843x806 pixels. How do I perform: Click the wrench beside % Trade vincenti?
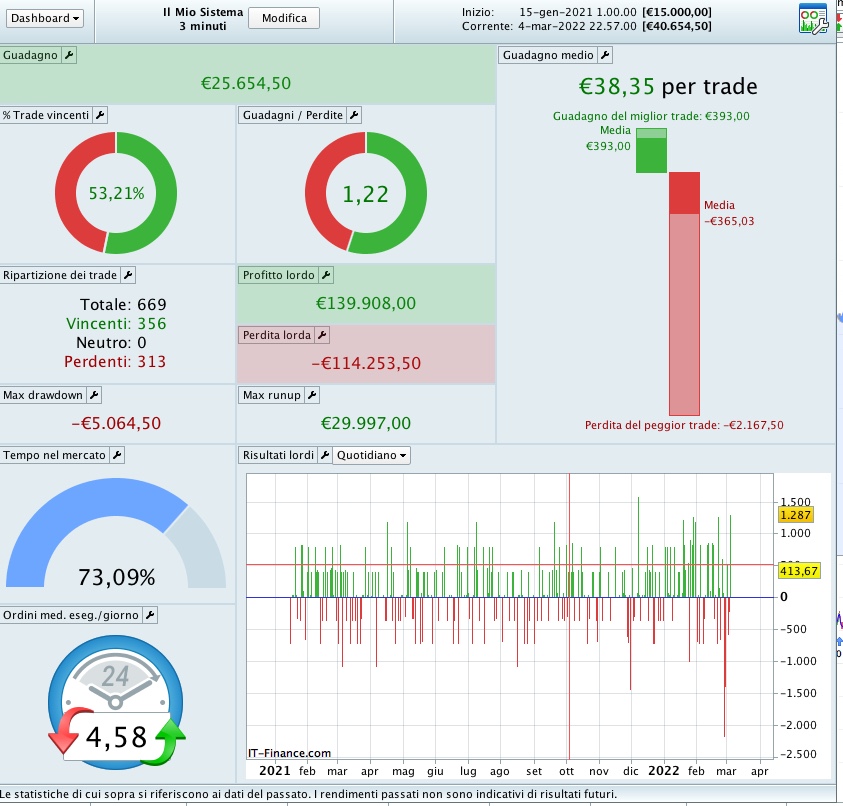100,115
